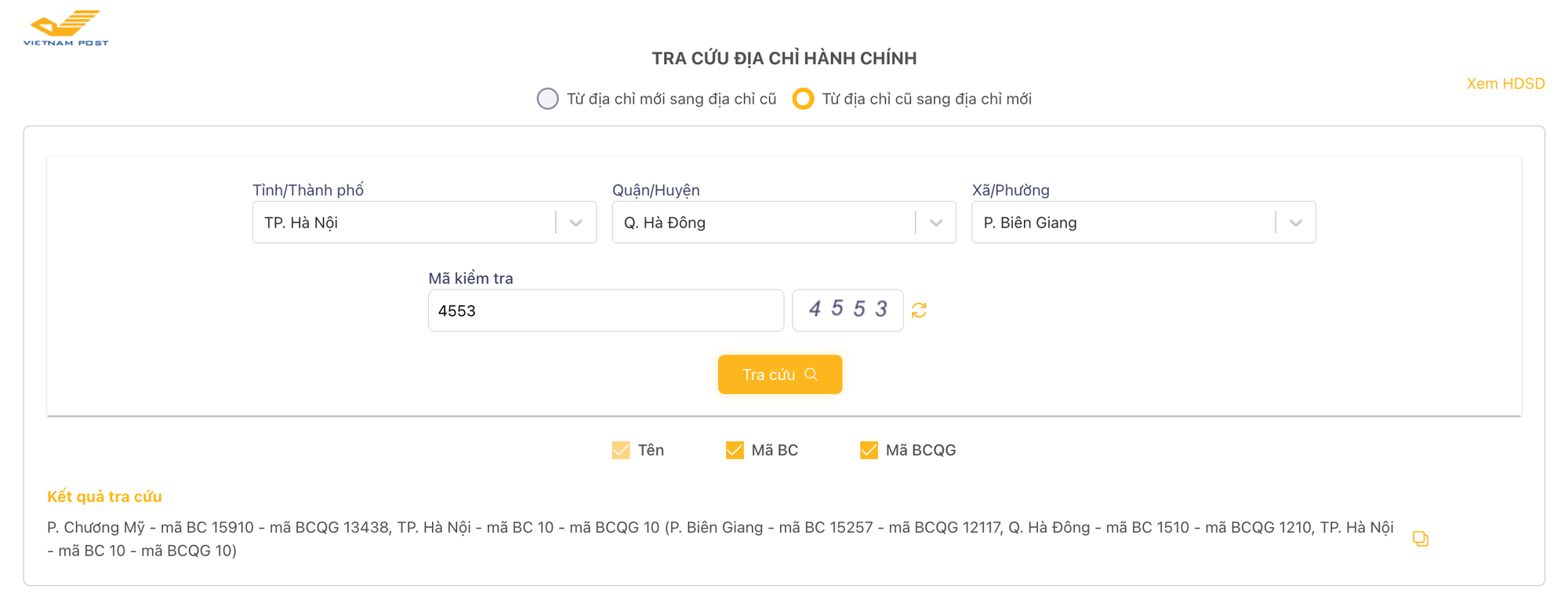Image resolution: width=1568 pixels, height=611 pixels.
Task: Select the 'Từ địa chỉ cũ sang địa chỉ mới' radio option
Action: (x=803, y=99)
